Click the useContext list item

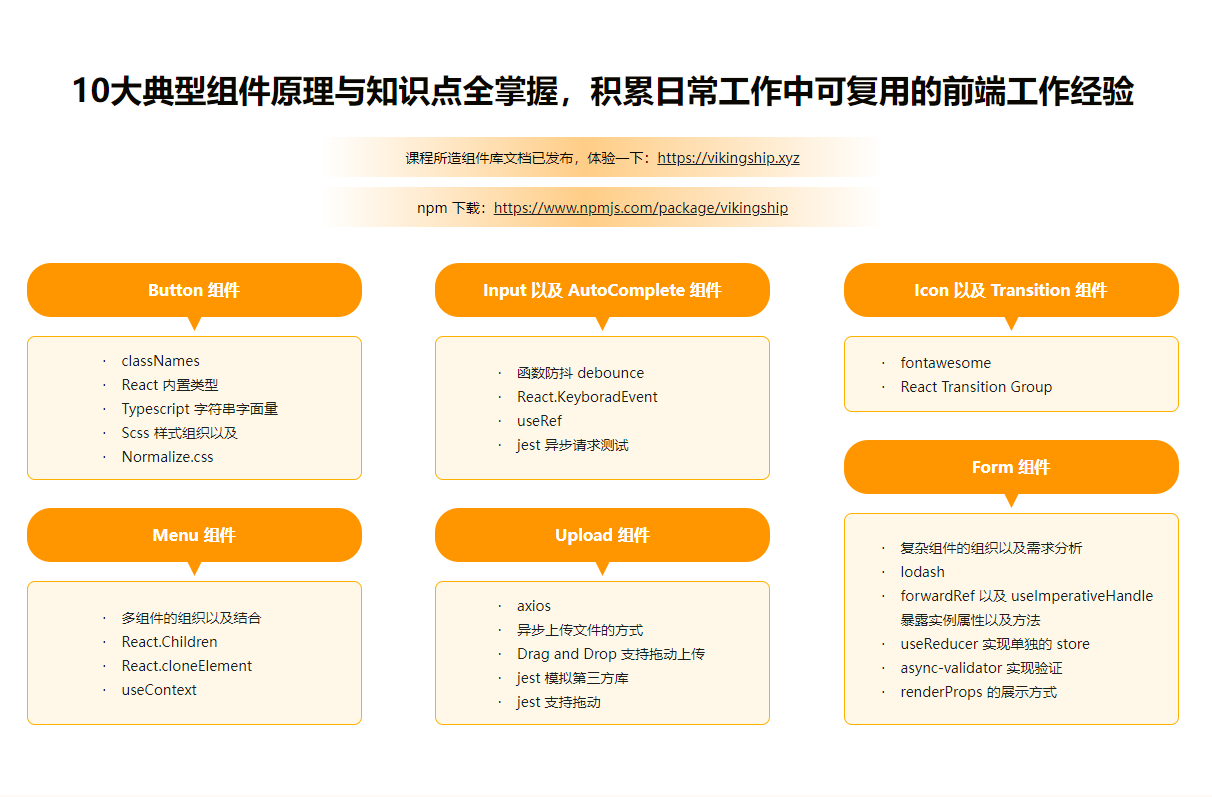click(159, 690)
